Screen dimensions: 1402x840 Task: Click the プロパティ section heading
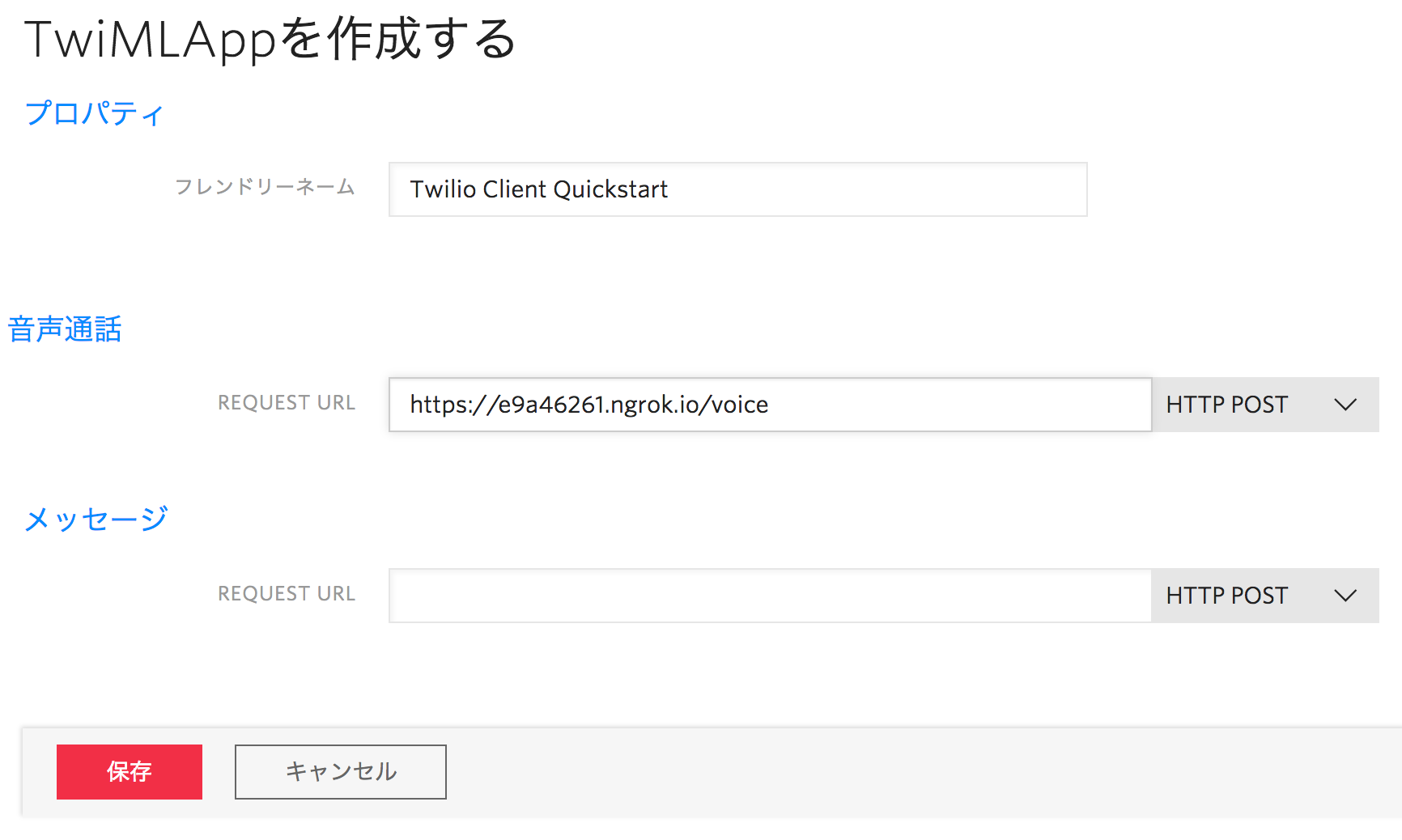pos(93,113)
